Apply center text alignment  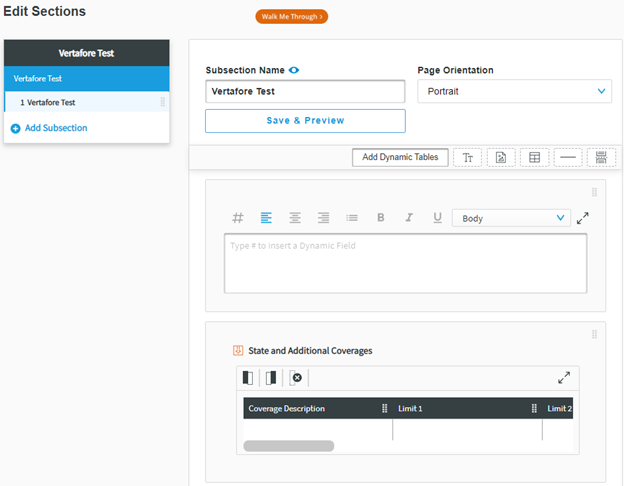coord(295,218)
